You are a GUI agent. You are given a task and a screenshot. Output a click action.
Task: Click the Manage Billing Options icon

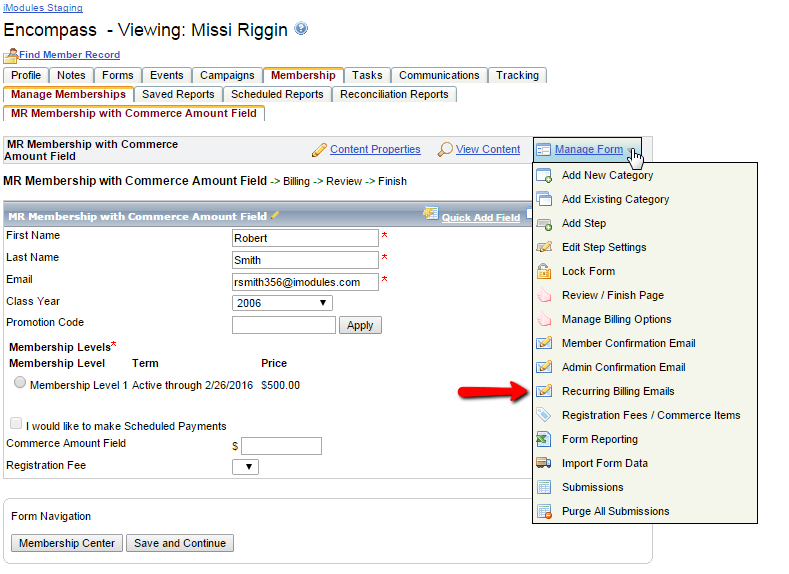point(544,319)
